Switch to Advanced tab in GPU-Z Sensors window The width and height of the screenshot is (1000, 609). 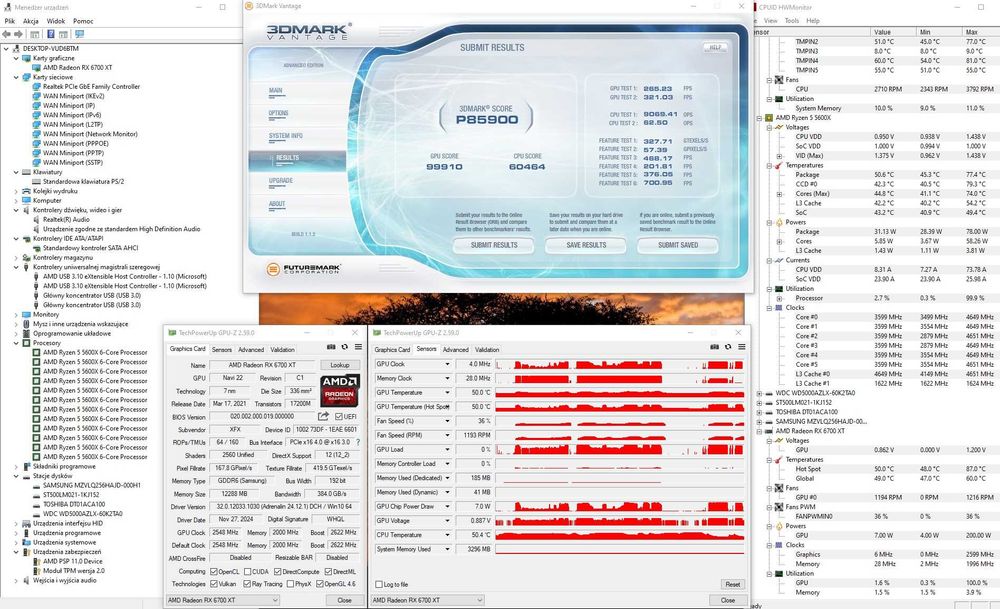click(455, 349)
